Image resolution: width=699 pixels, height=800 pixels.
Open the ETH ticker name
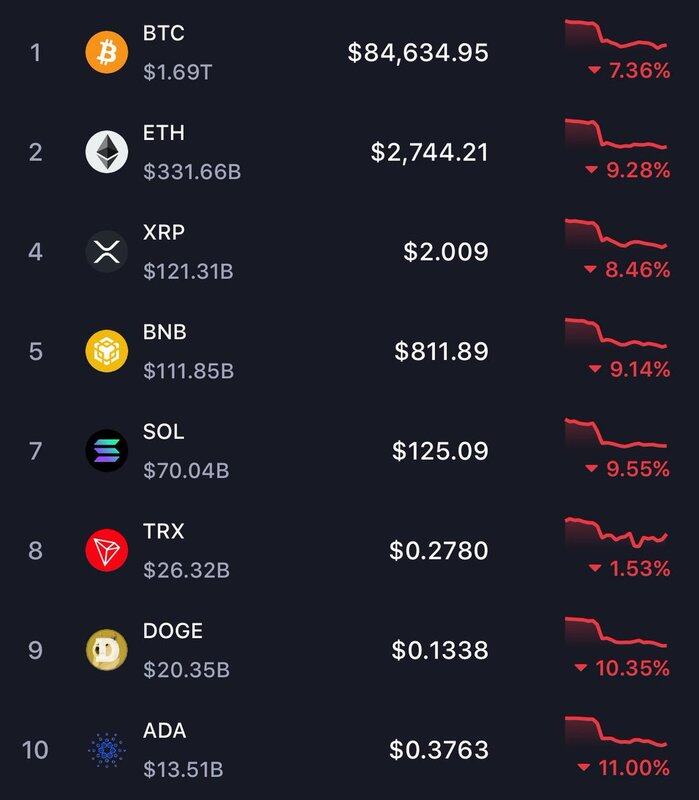tap(164, 133)
